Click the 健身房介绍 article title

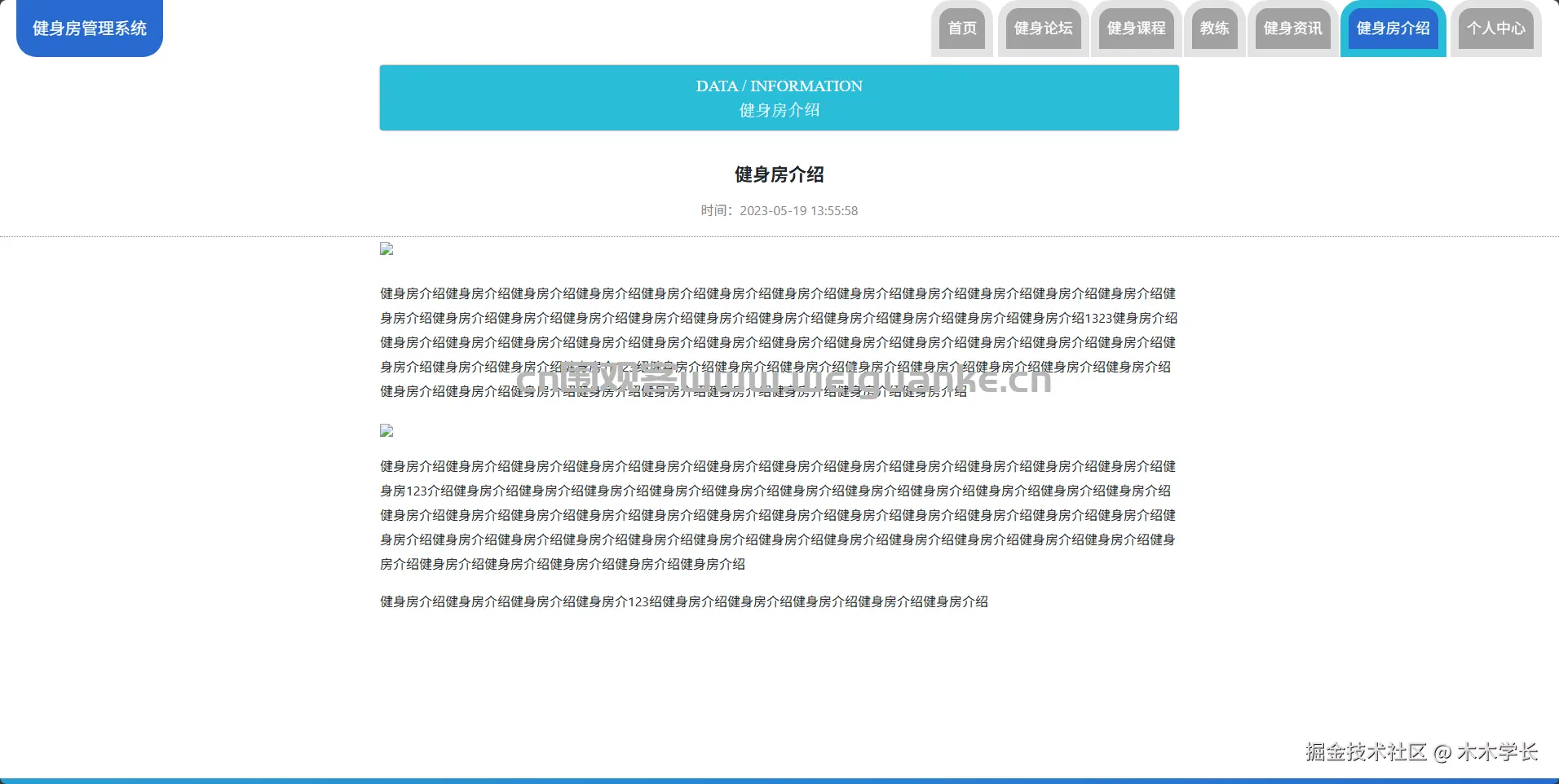point(778,174)
